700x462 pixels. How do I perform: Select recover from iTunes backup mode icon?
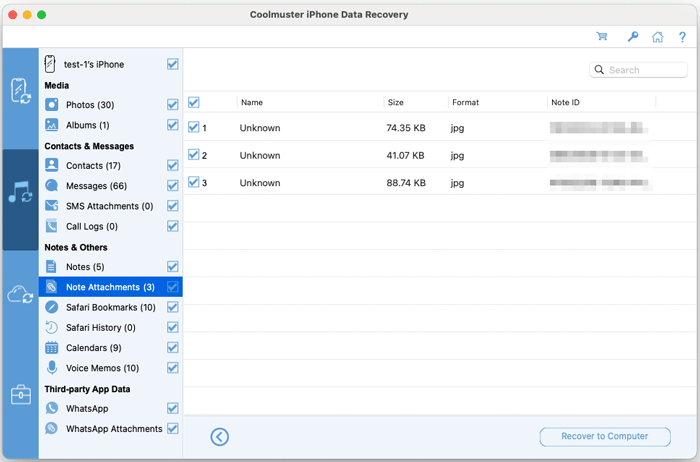[20, 192]
